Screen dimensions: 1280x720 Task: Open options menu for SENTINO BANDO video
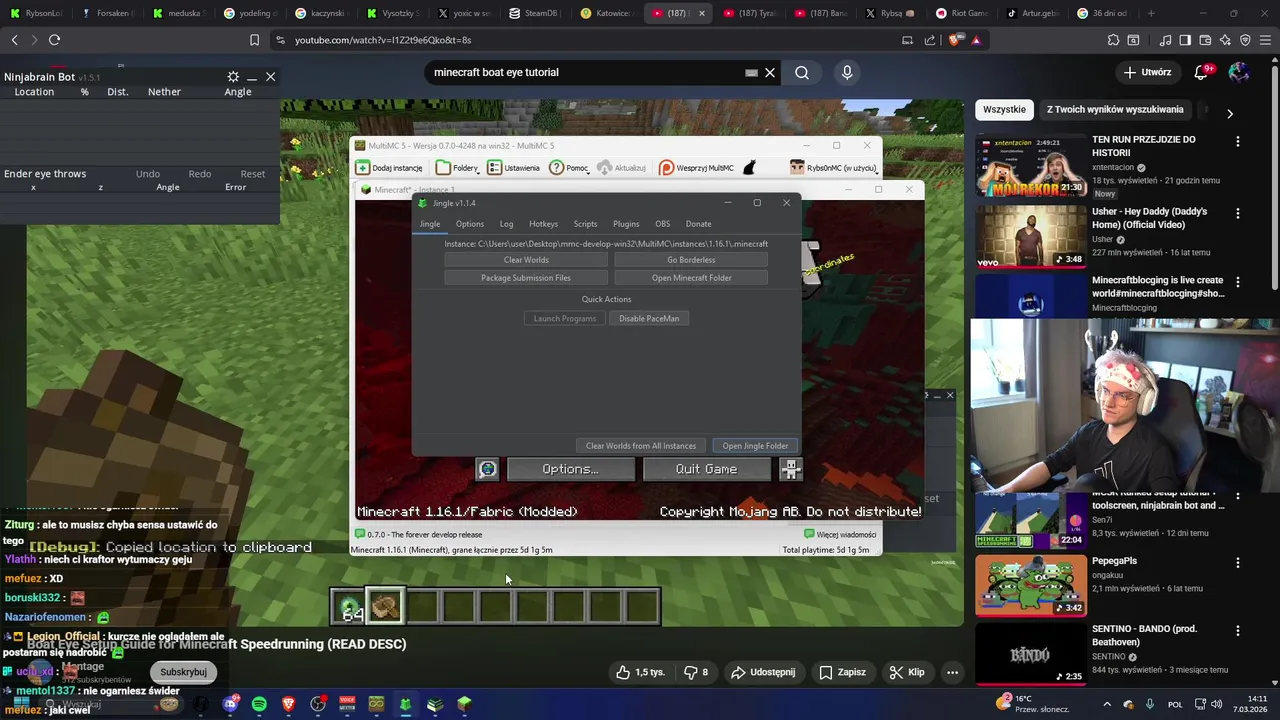pos(1238,631)
